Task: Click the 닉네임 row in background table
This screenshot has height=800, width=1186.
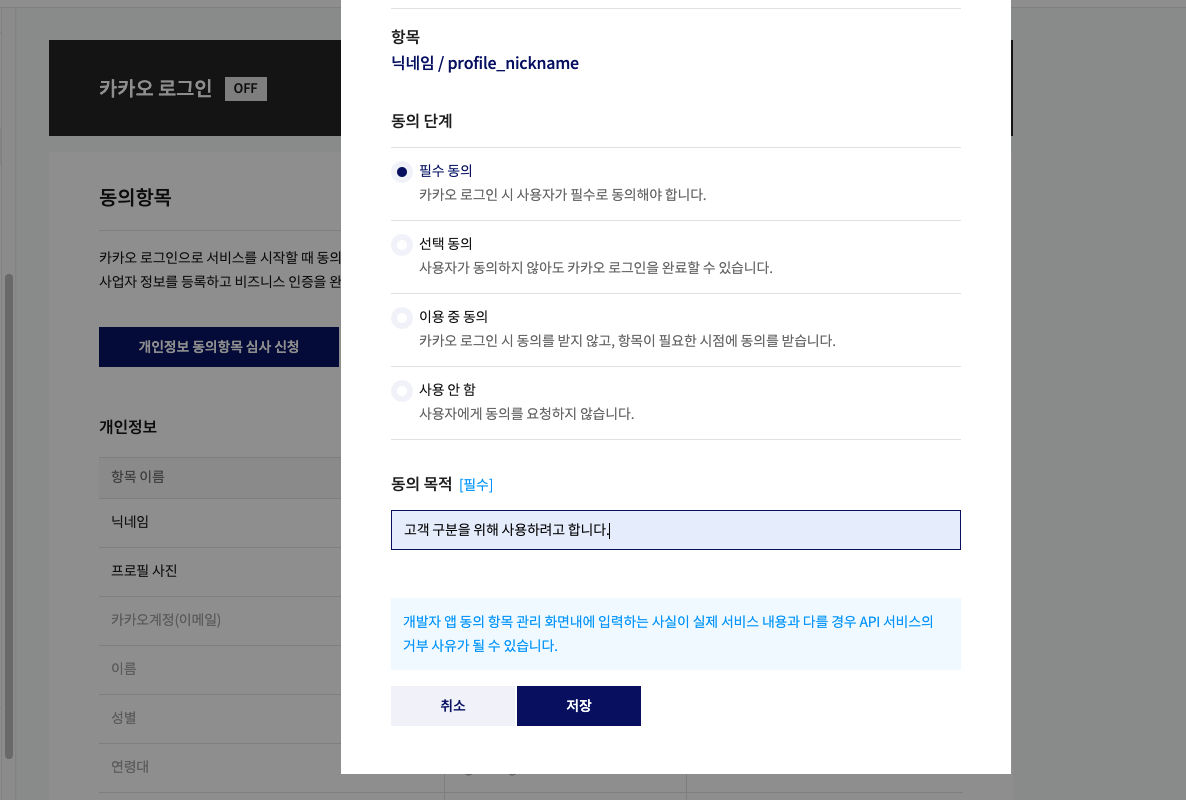Action: (219, 522)
